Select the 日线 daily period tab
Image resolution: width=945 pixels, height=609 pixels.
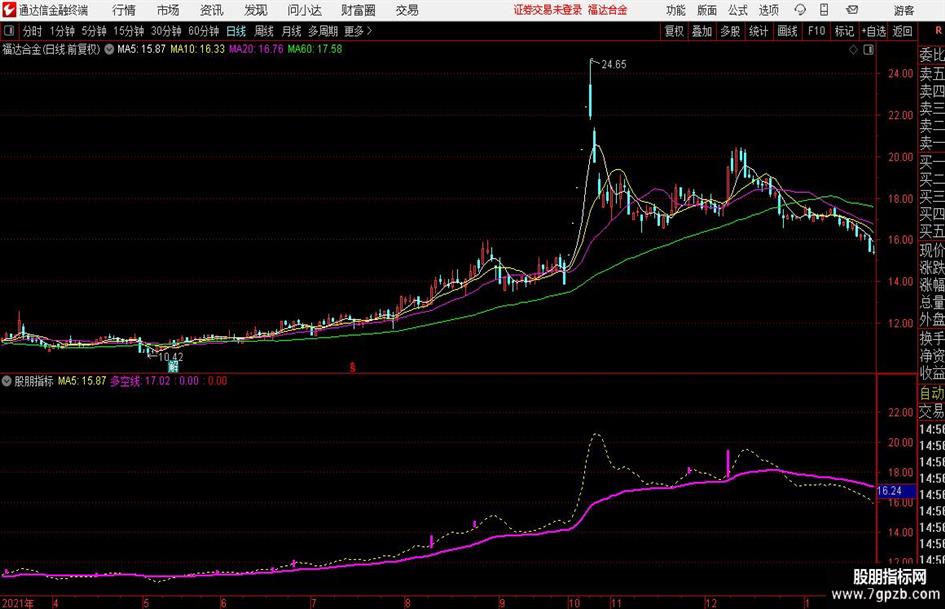tap(236, 31)
